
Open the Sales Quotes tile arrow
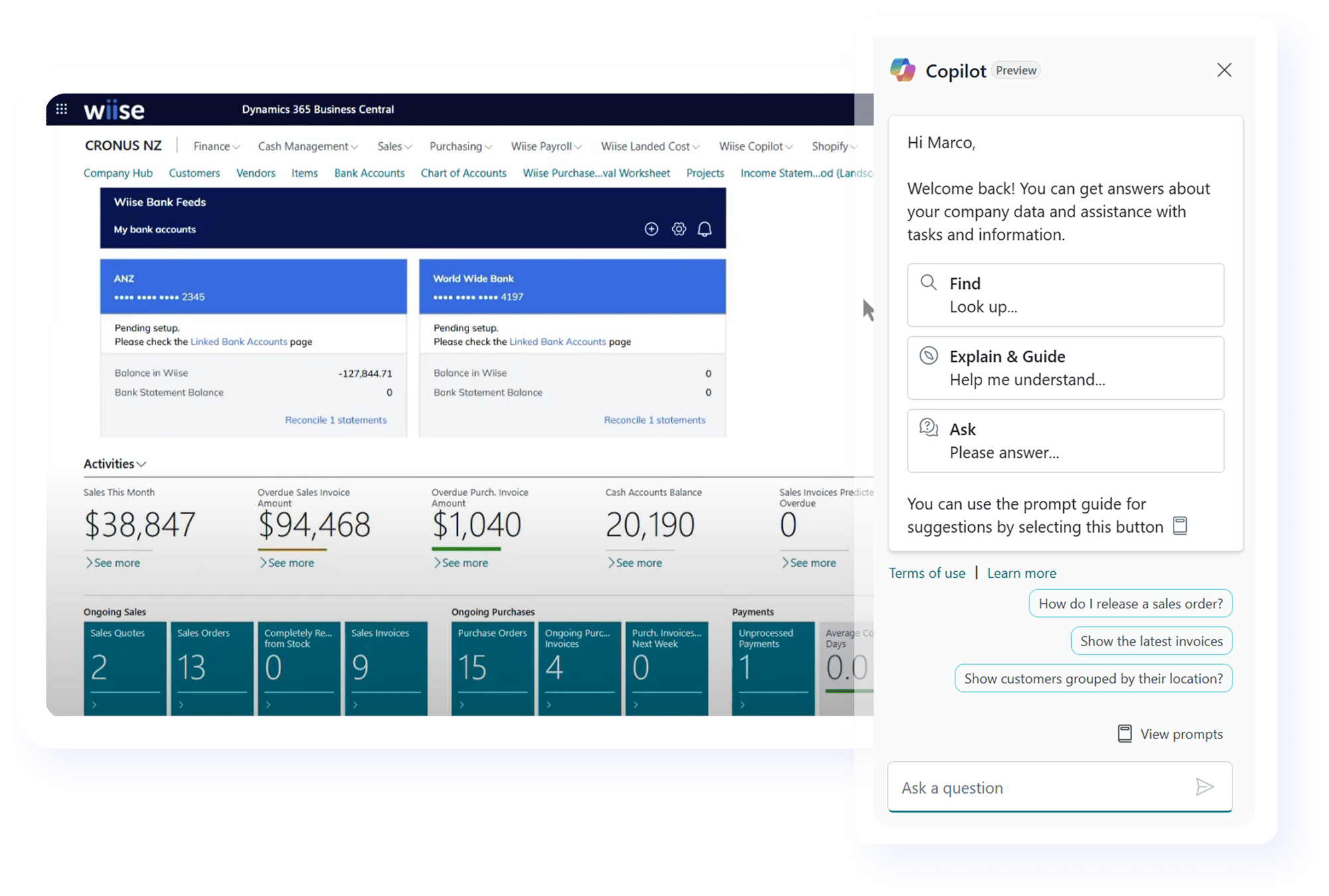(94, 705)
